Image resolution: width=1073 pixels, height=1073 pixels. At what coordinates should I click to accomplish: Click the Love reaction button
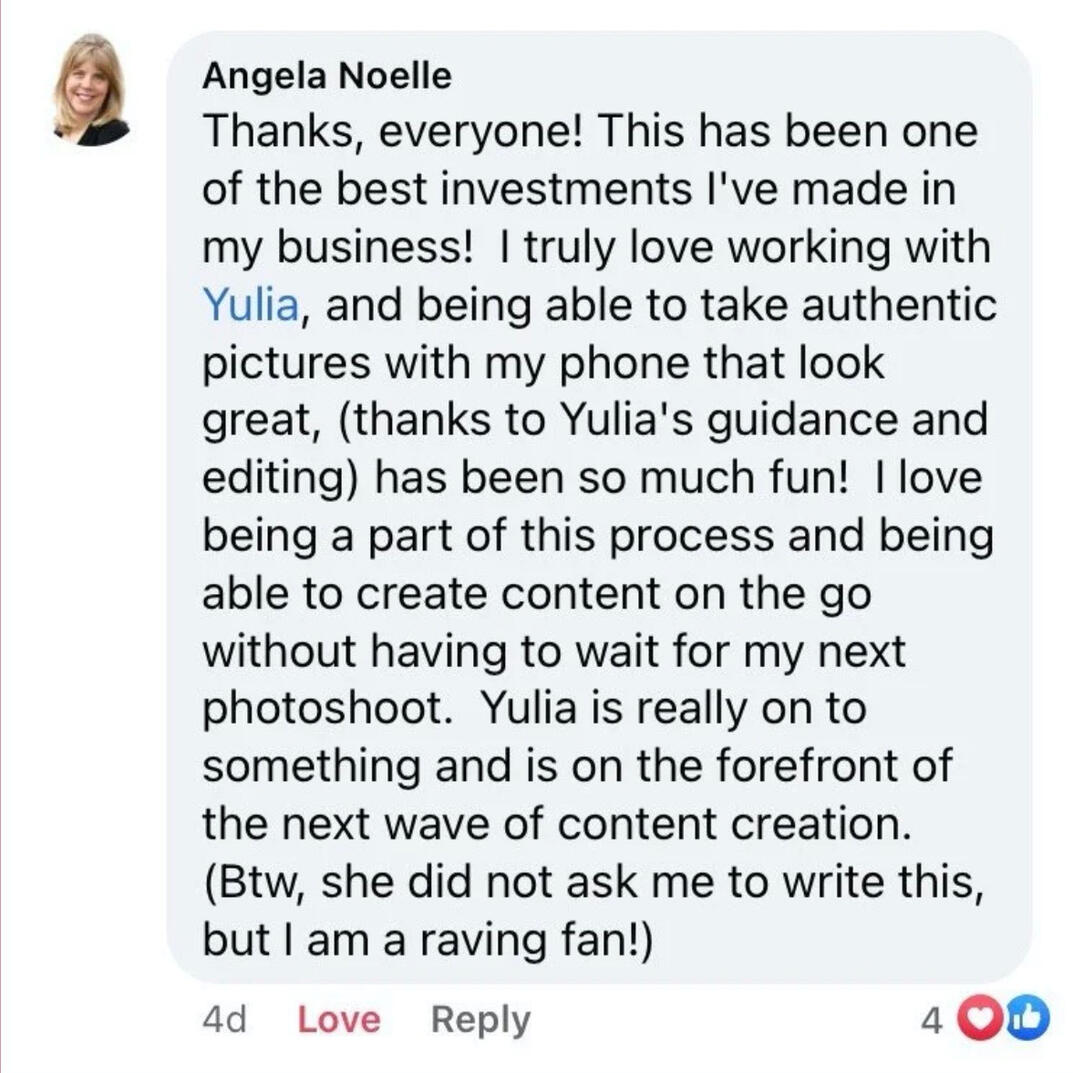339,1020
